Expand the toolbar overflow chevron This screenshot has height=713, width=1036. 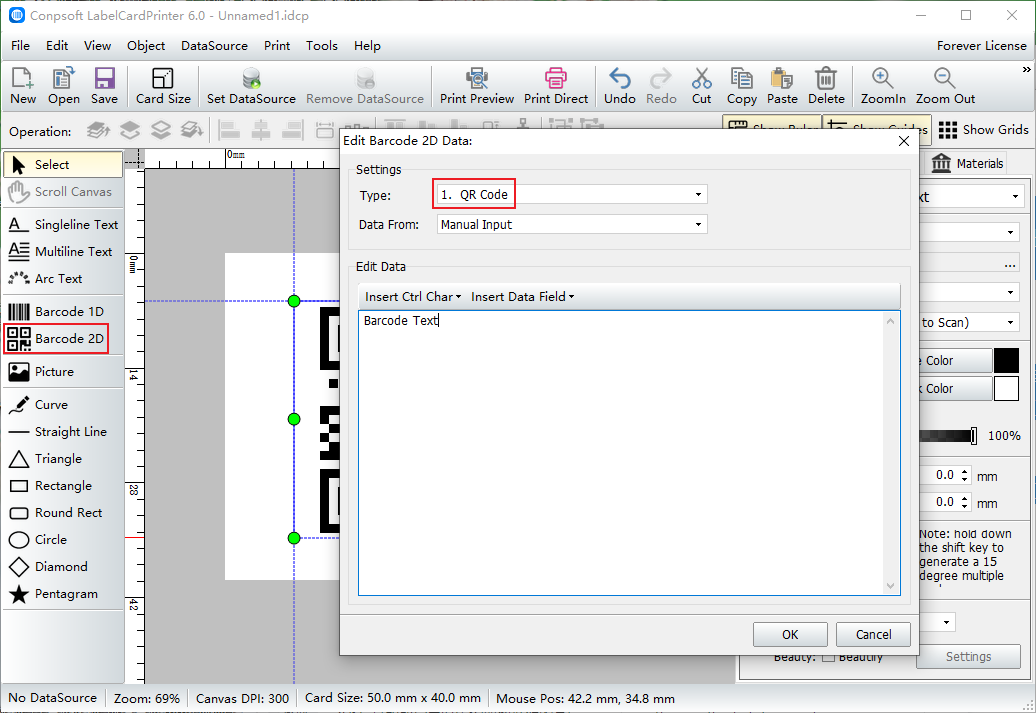1026,69
